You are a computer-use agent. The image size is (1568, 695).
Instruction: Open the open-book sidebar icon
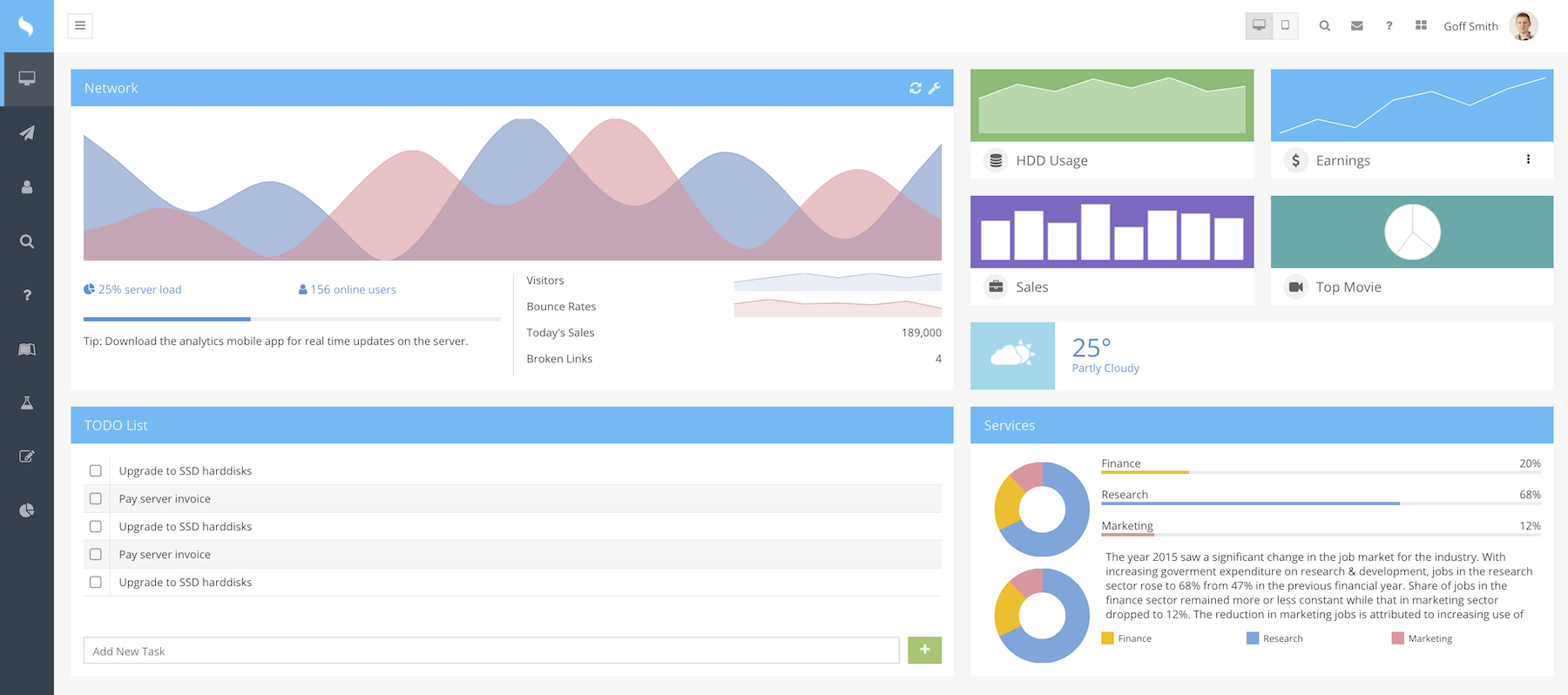pos(27,349)
